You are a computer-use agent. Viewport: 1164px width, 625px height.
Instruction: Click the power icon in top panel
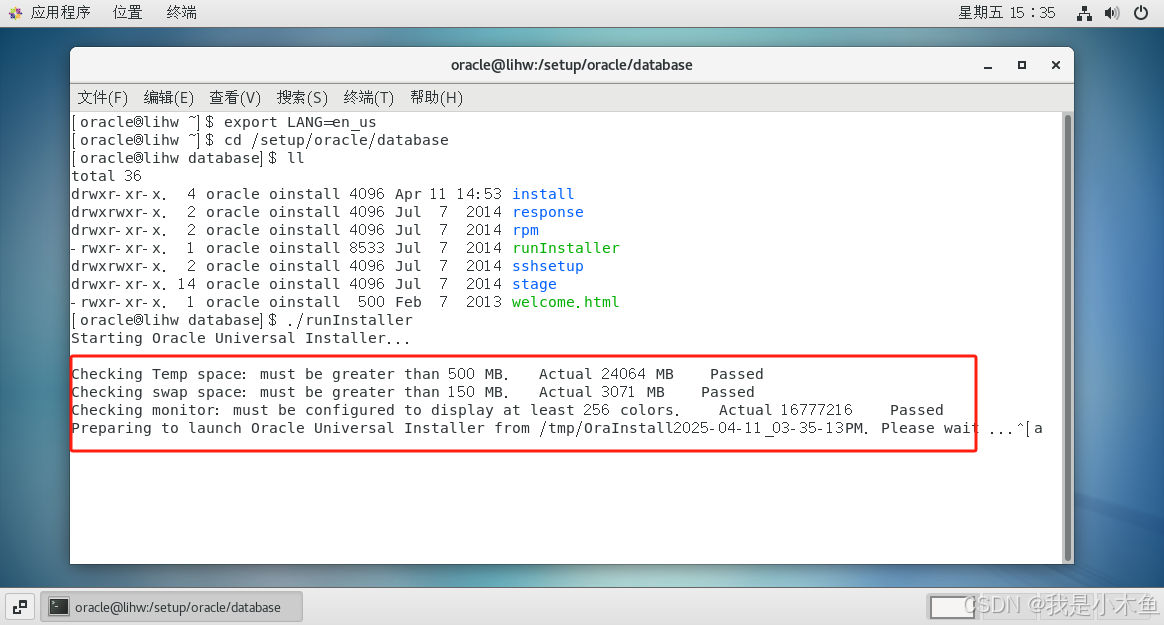click(x=1141, y=13)
